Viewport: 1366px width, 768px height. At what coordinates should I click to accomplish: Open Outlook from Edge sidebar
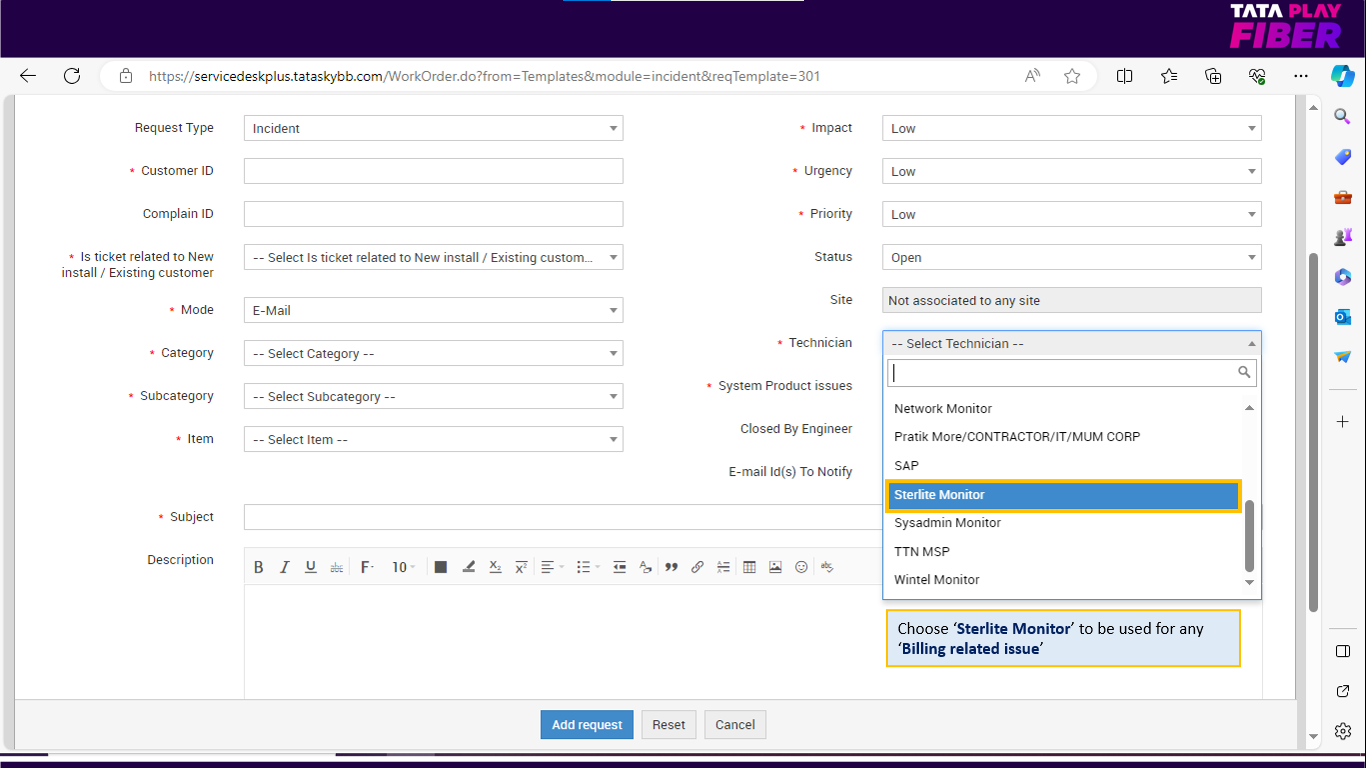tap(1343, 317)
